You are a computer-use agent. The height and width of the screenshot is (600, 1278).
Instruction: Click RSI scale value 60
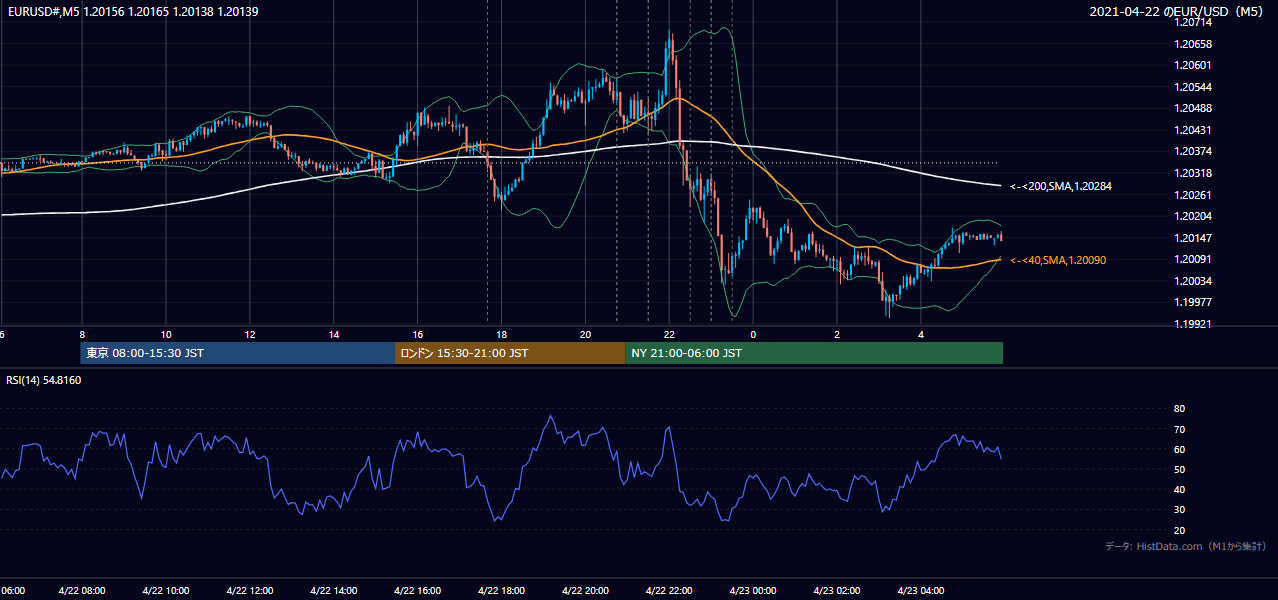(x=1179, y=449)
